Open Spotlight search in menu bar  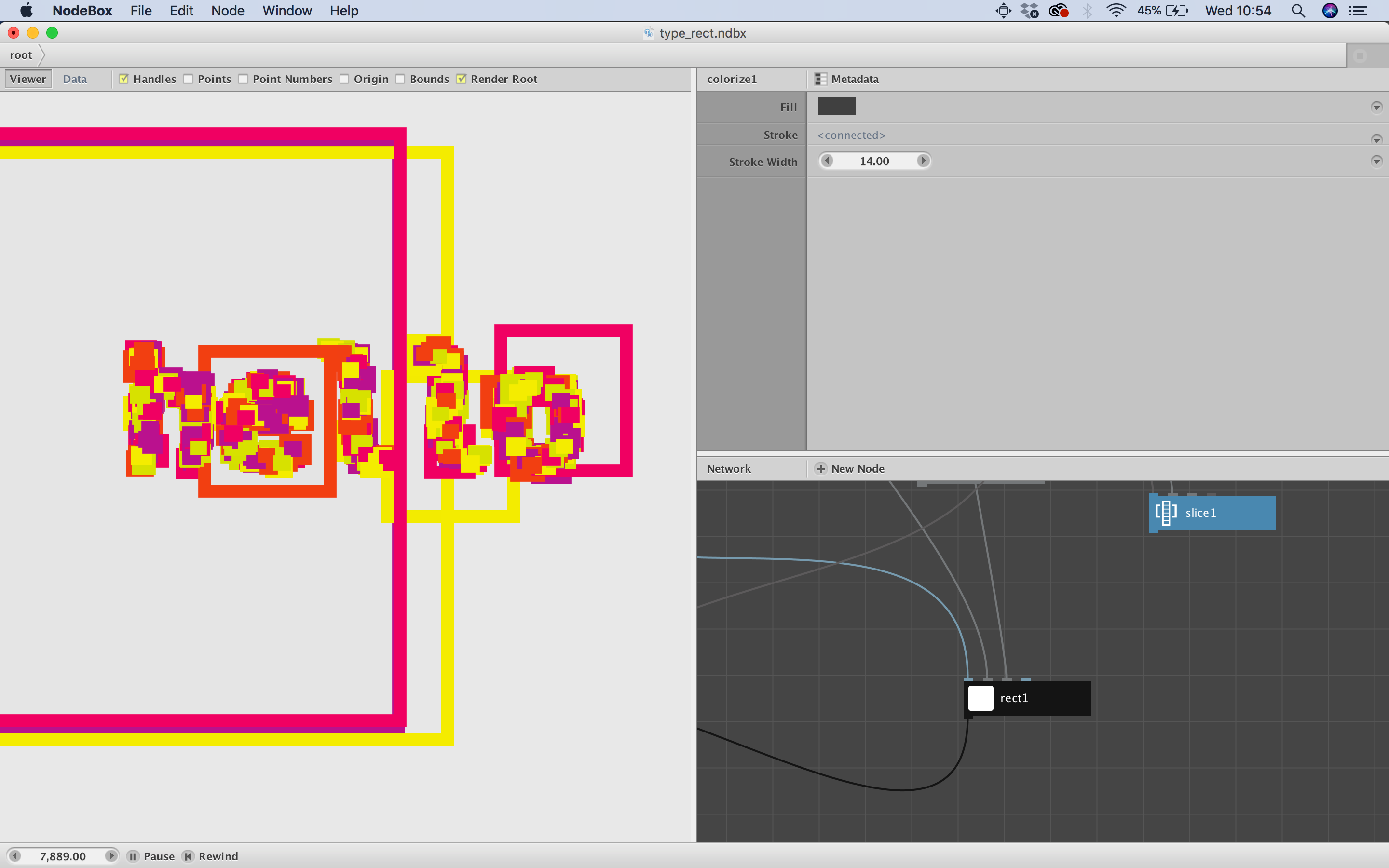tap(1298, 11)
